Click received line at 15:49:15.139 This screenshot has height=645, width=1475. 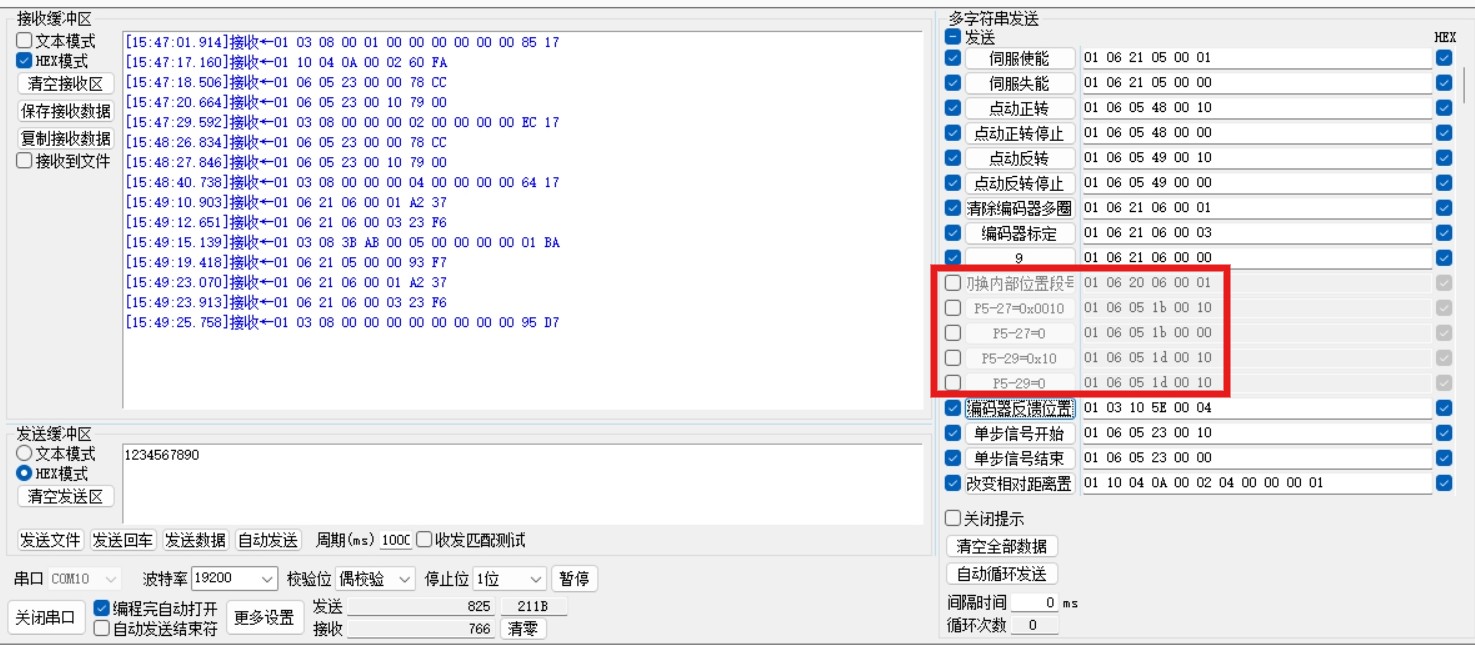coord(343,242)
